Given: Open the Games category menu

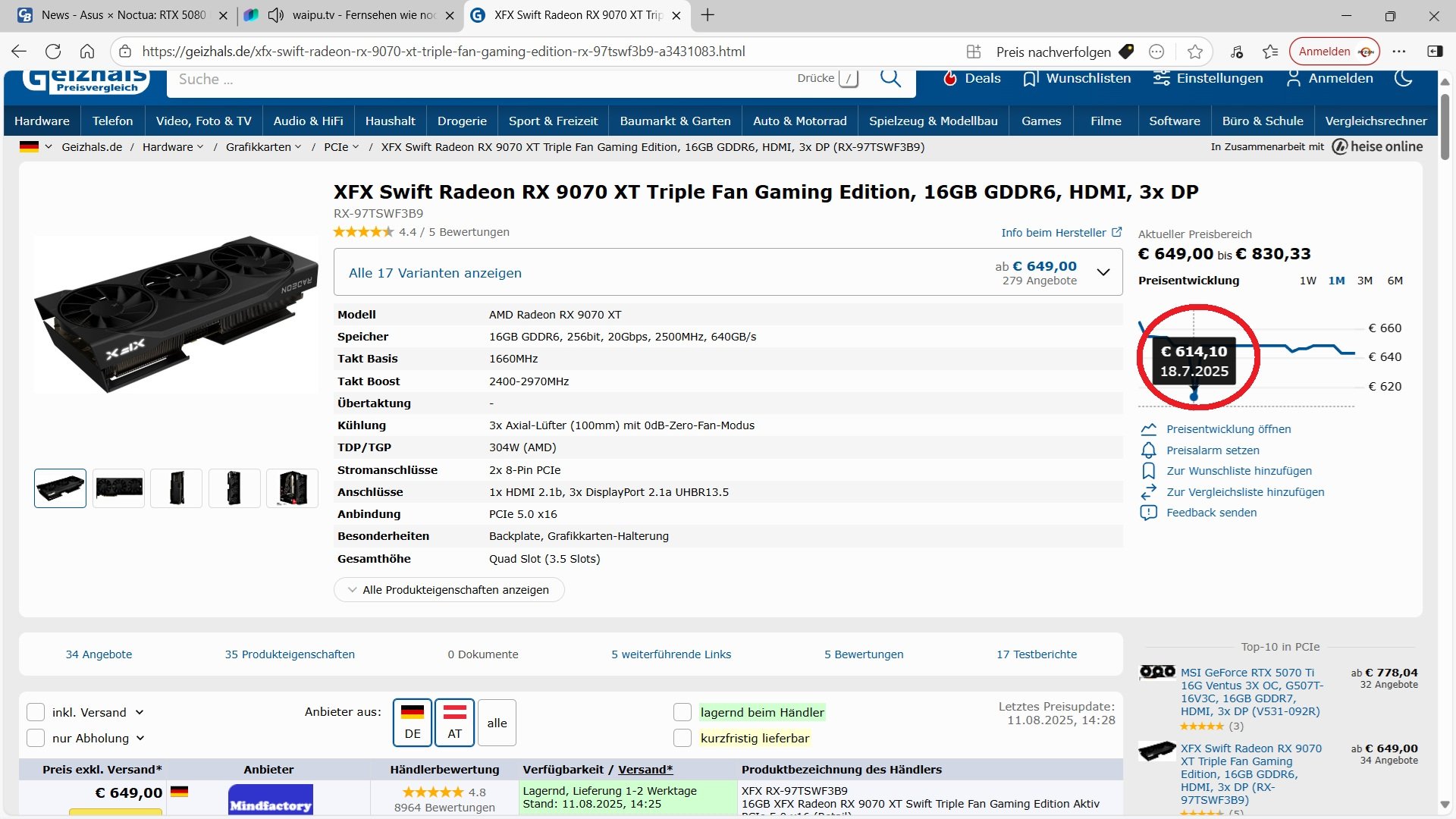Looking at the screenshot, I should pos(1040,121).
